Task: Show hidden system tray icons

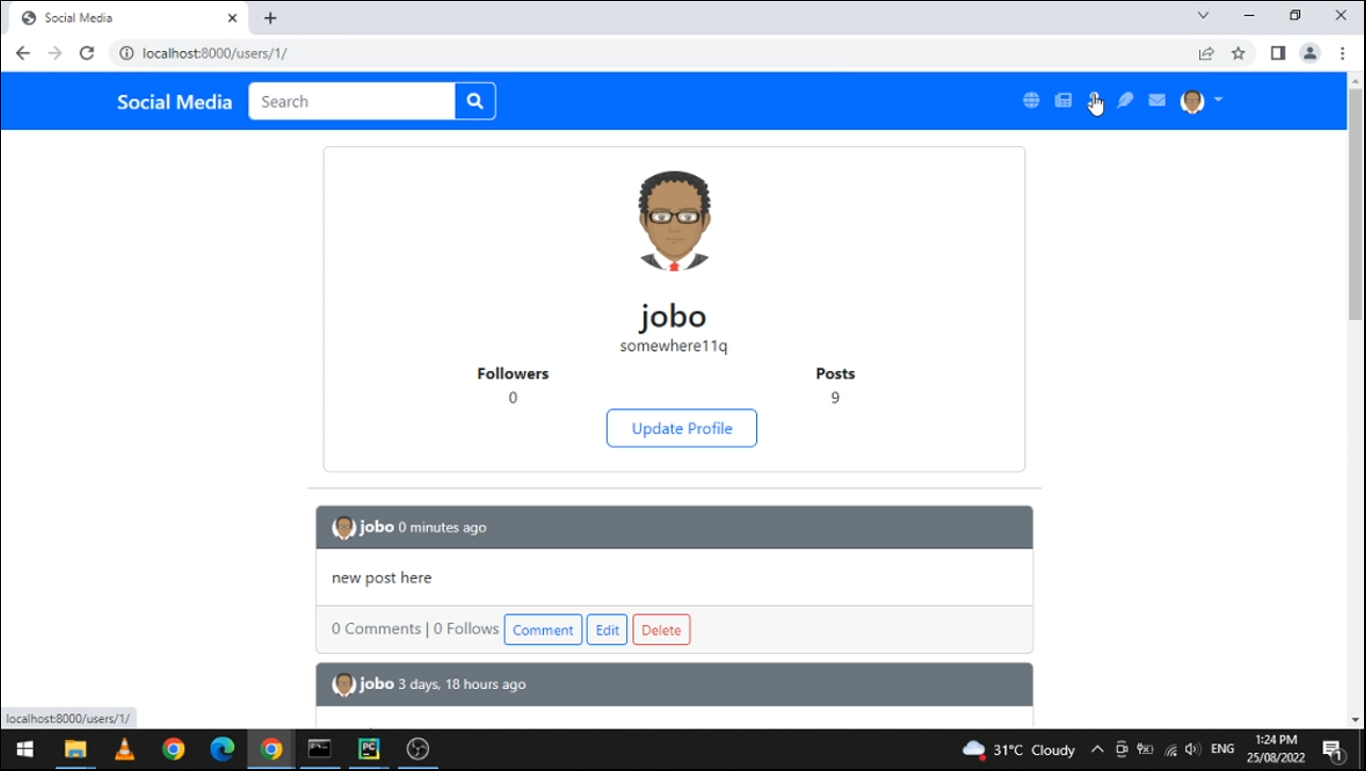Action: click(1097, 750)
